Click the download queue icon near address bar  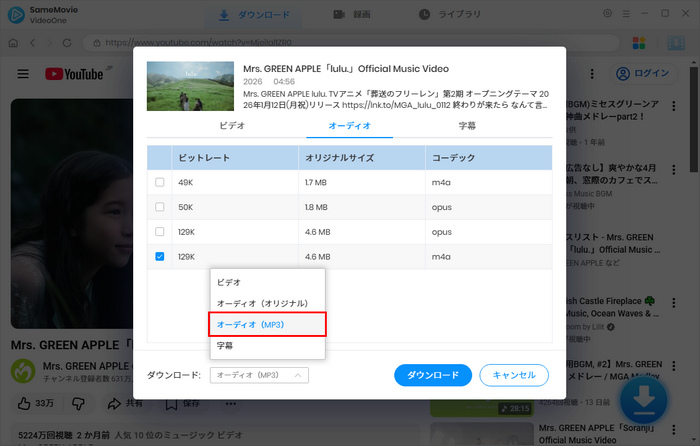click(x=676, y=43)
